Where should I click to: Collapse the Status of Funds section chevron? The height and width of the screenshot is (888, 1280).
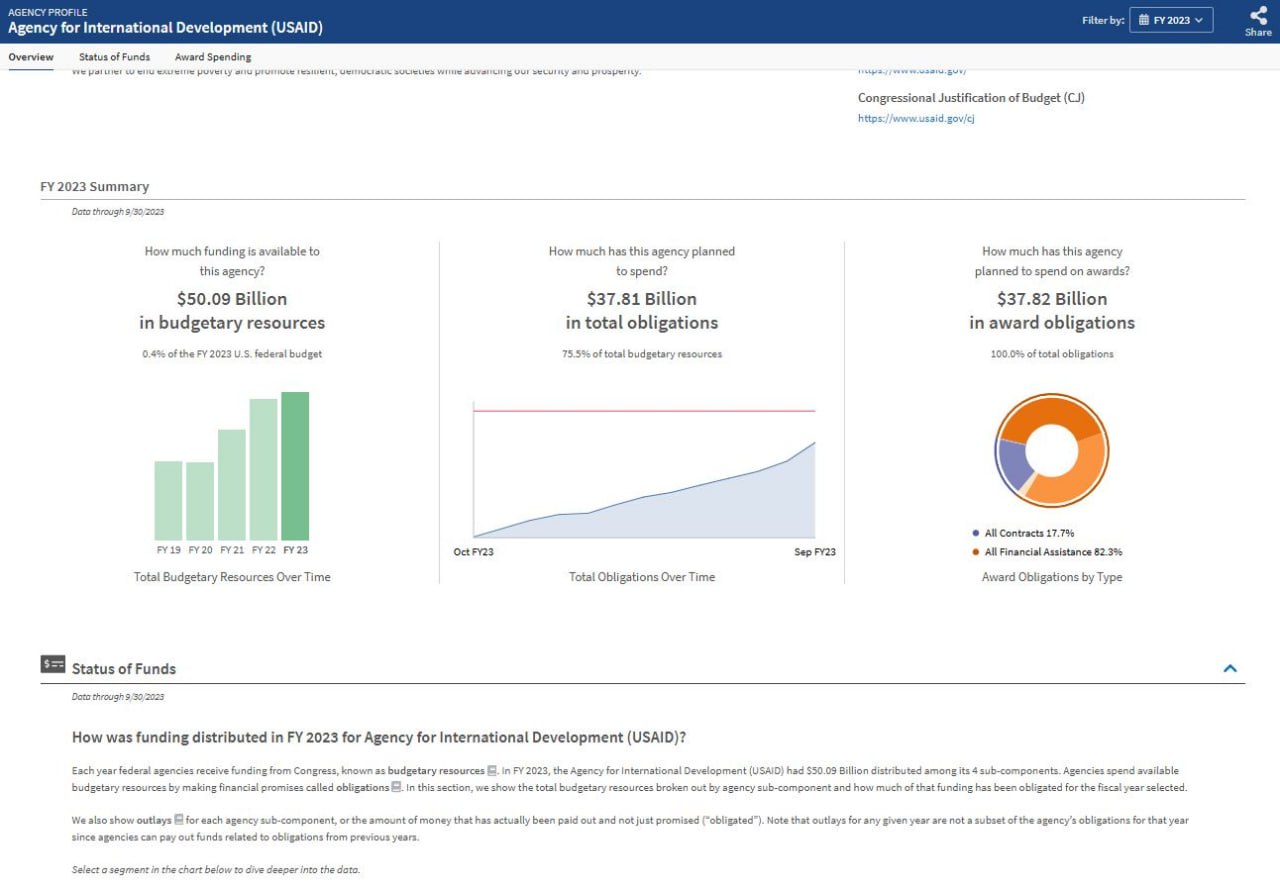click(x=1230, y=668)
